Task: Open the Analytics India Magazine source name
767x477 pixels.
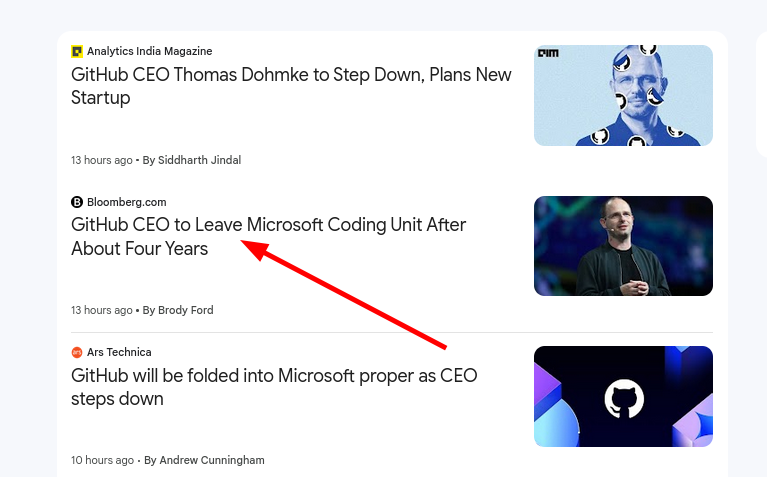Action: [x=150, y=51]
